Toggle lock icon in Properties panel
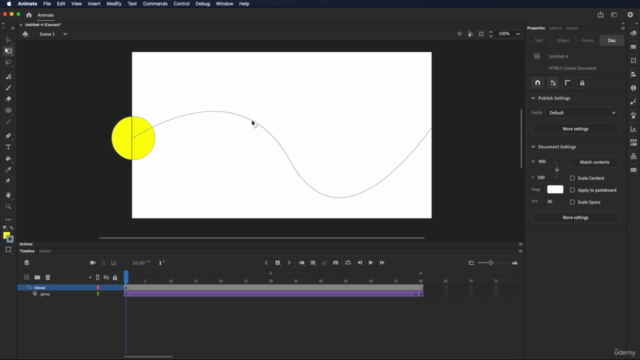Viewport: 640px width, 360px height. [x=582, y=83]
